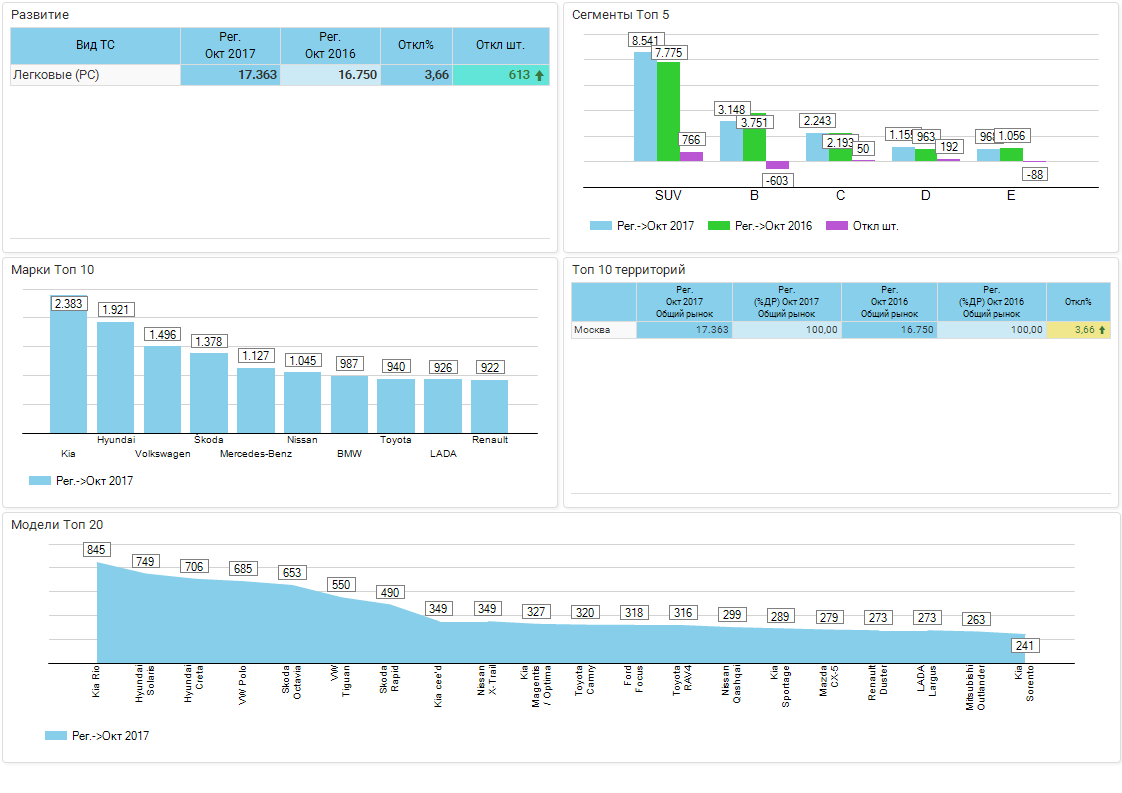This screenshot has width=1122, height=793.
Task: Click purple negative bar labeled -603
Action: [777, 165]
